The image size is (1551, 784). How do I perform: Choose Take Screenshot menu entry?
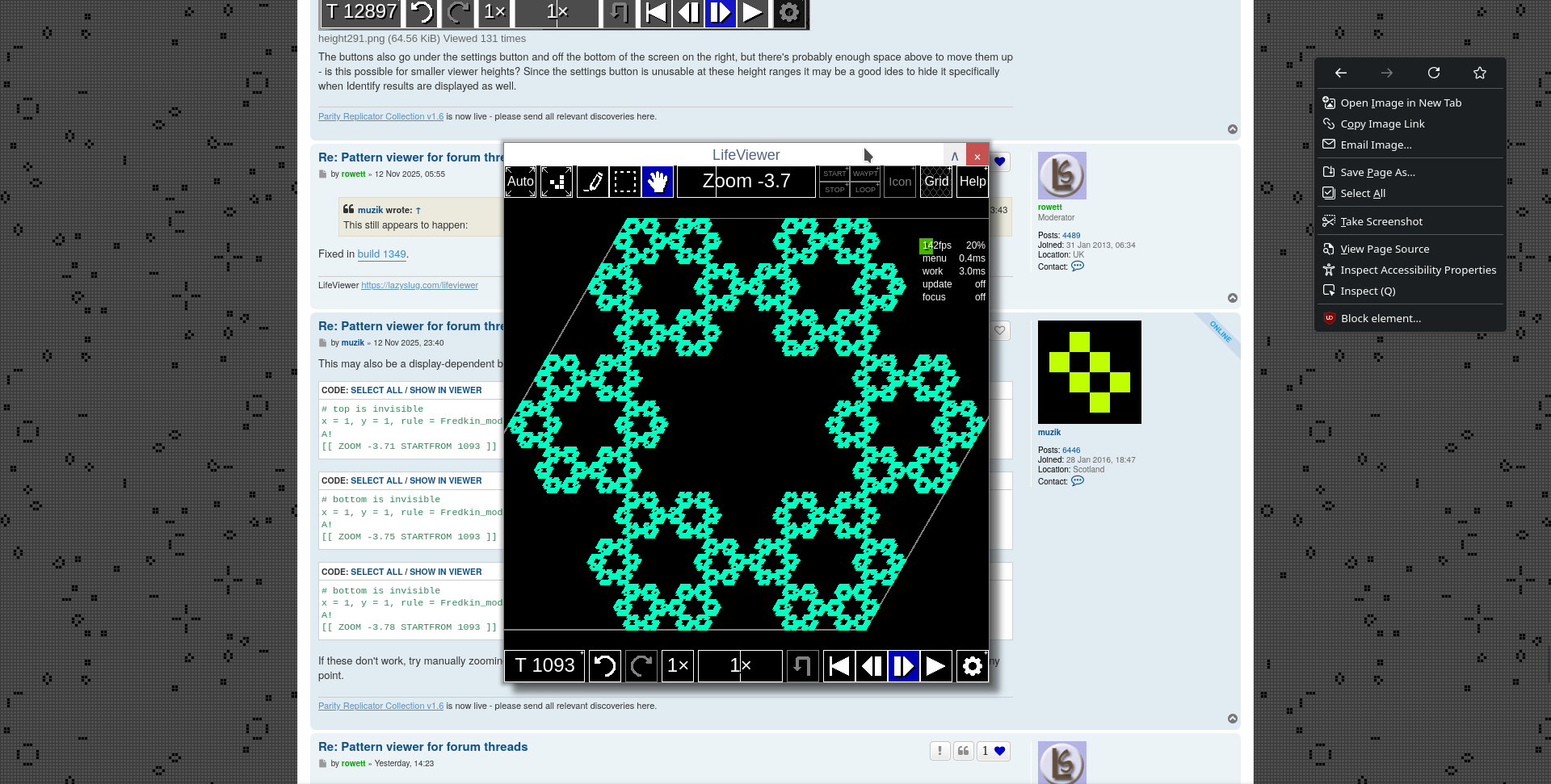1410,221
